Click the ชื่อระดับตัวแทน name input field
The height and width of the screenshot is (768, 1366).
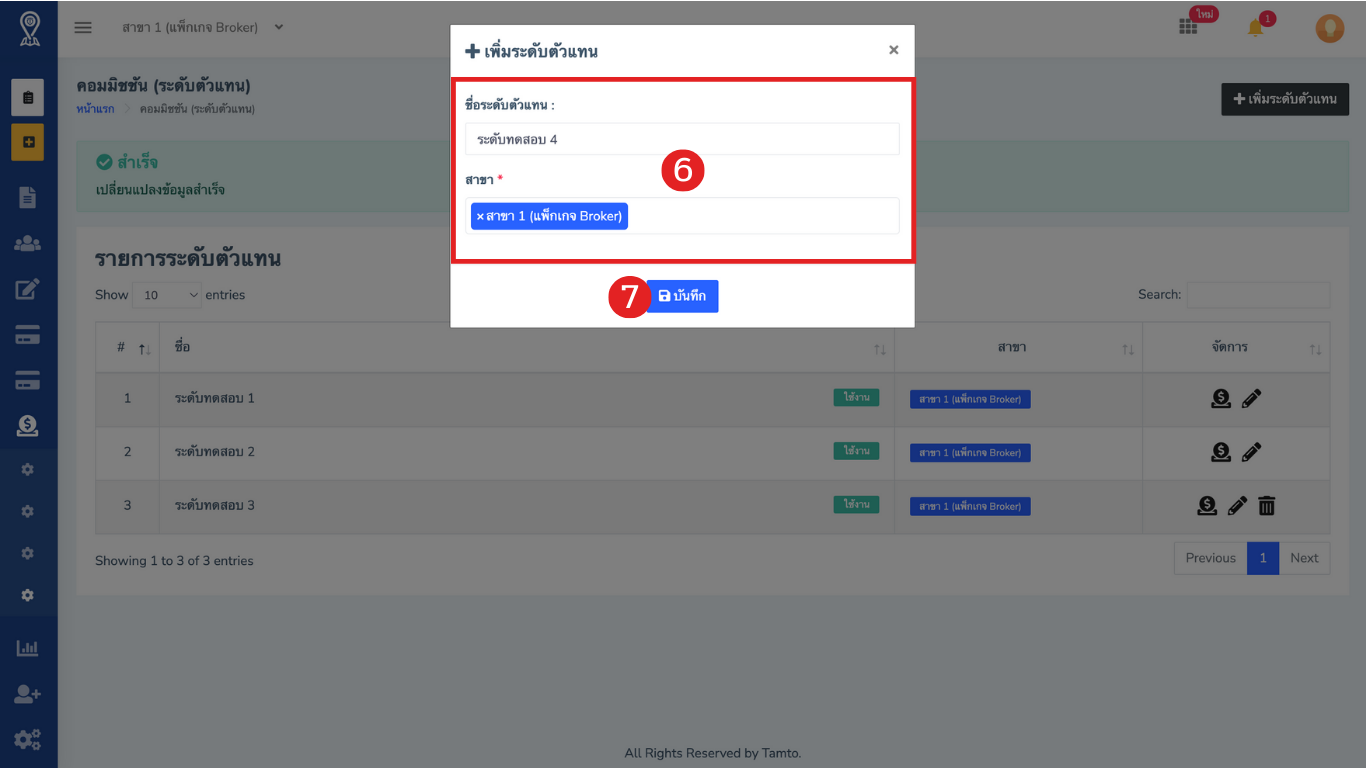[x=682, y=139]
